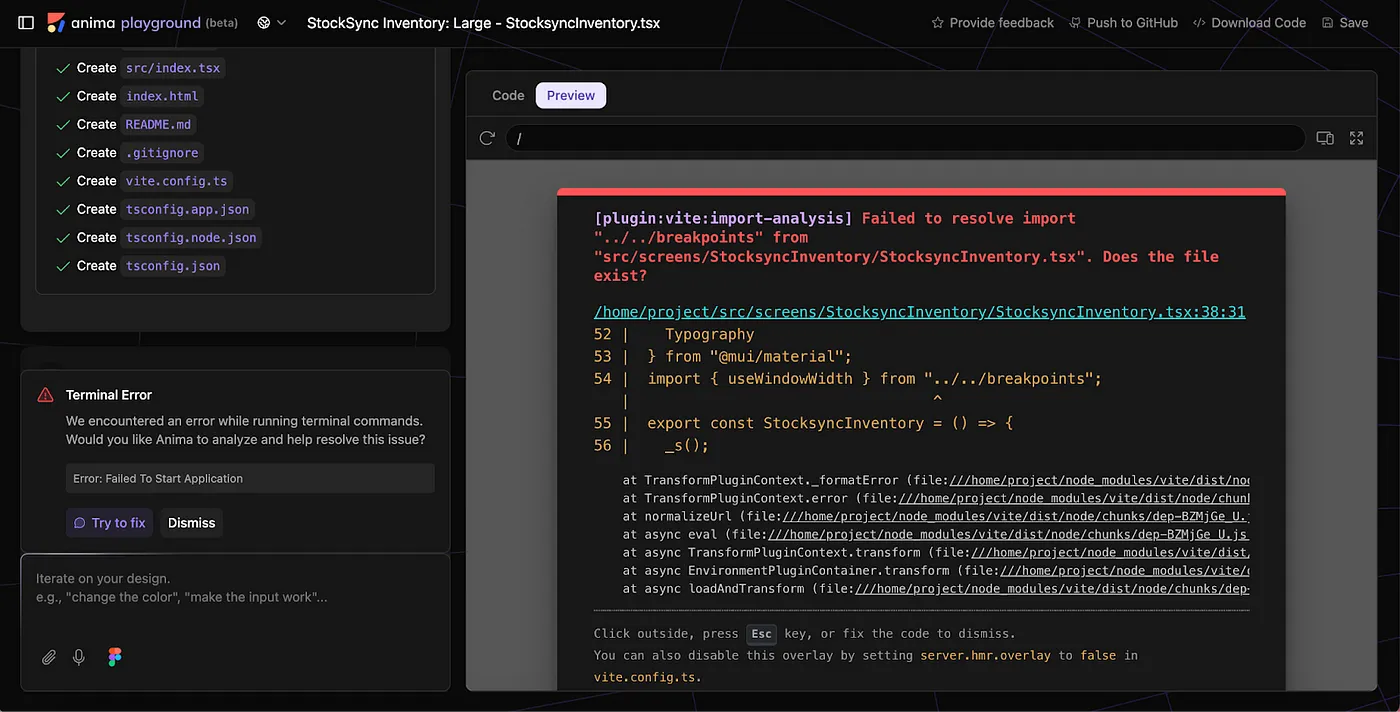Image resolution: width=1400 pixels, height=712 pixels.
Task: Select the device preview mode icon
Action: pos(1325,138)
